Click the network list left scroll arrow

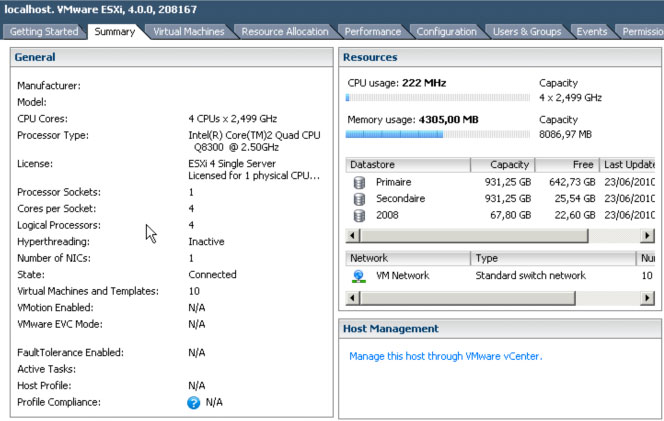pyautogui.click(x=352, y=298)
